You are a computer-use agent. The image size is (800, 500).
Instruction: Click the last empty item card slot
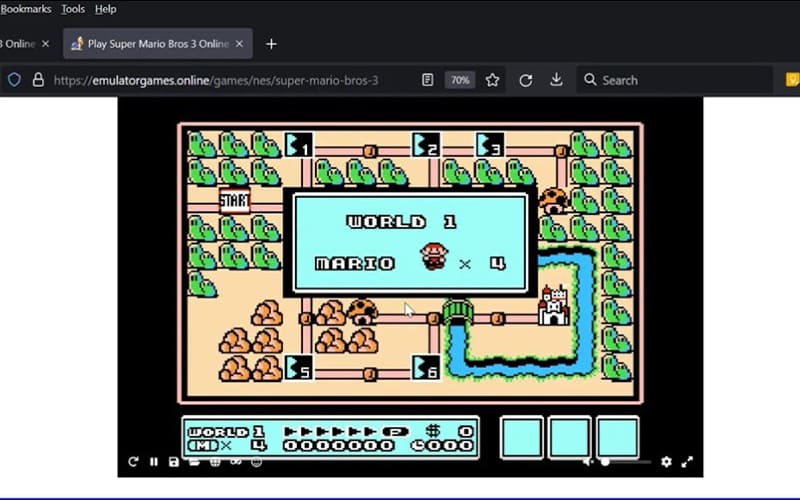coord(617,438)
